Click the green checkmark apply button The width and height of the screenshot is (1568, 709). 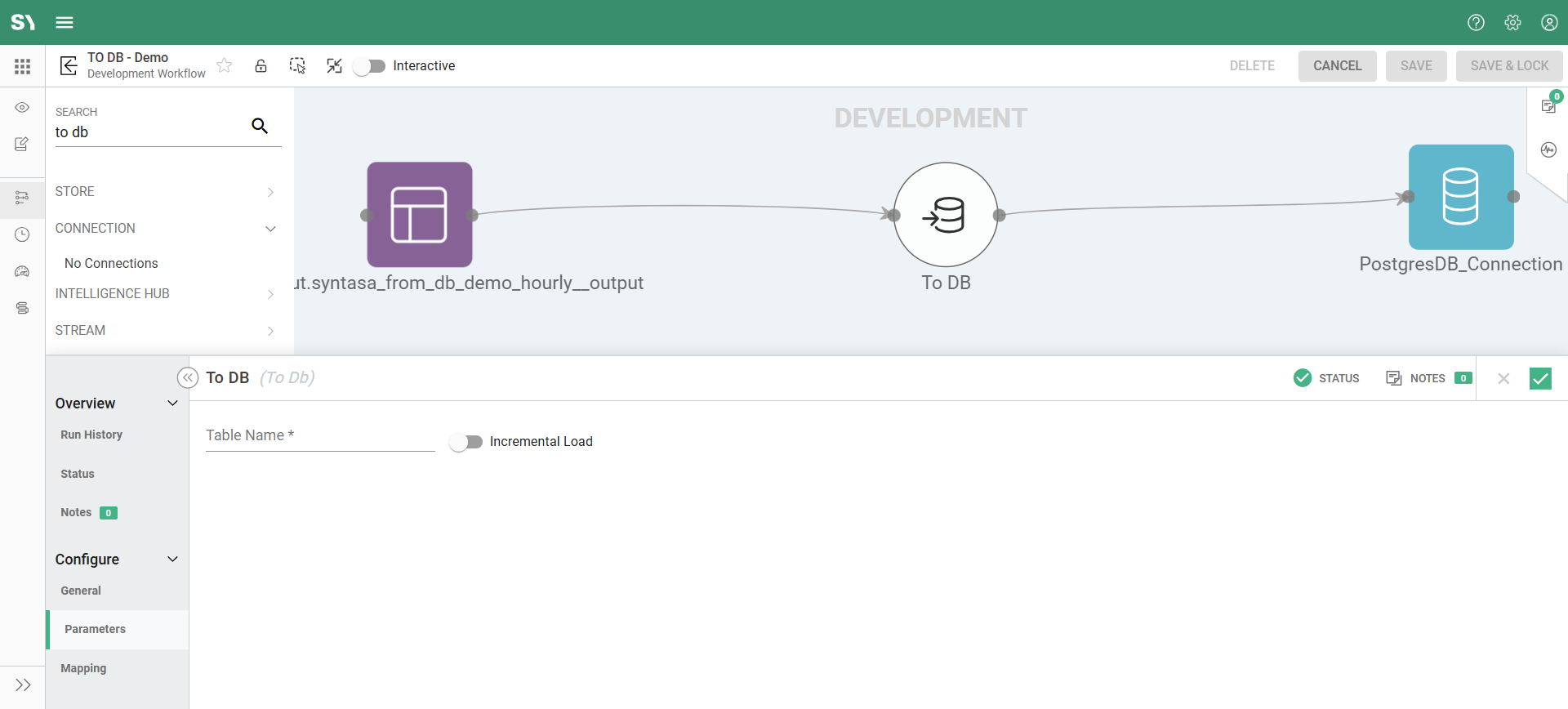tap(1539, 378)
